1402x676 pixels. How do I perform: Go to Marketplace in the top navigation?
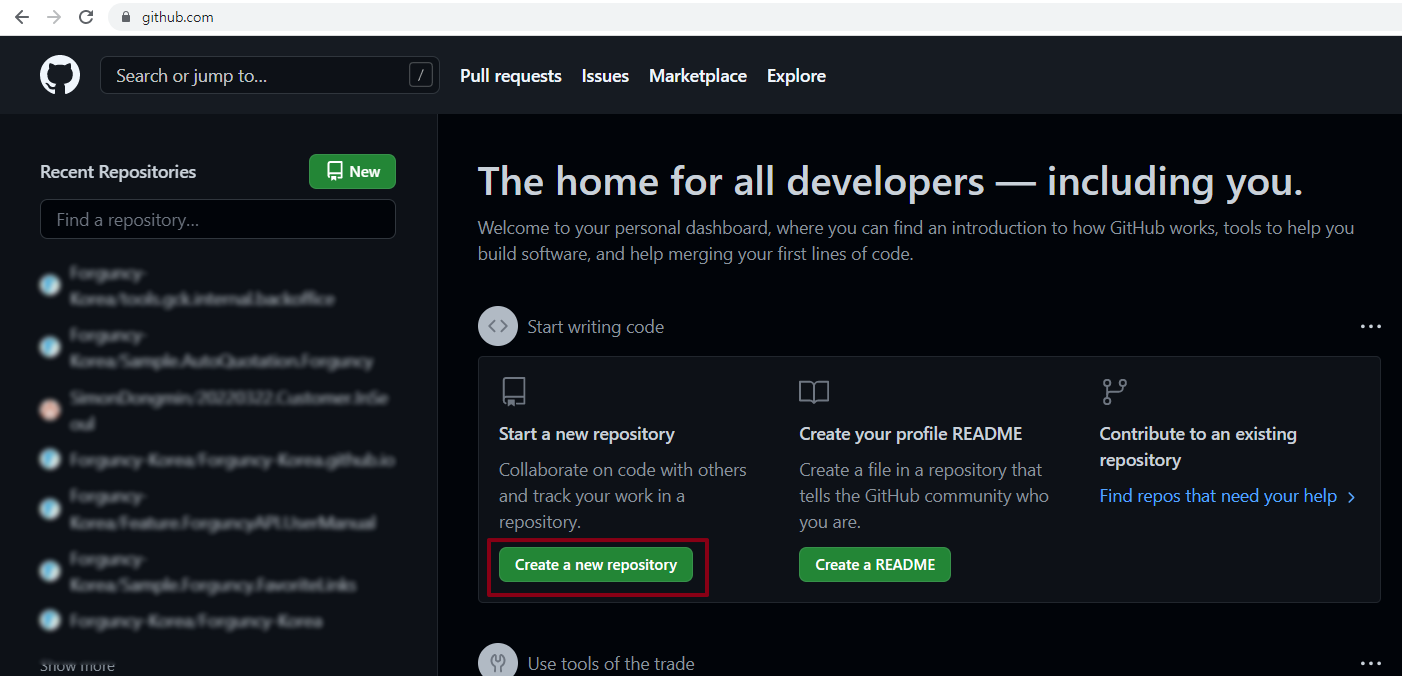pos(697,76)
